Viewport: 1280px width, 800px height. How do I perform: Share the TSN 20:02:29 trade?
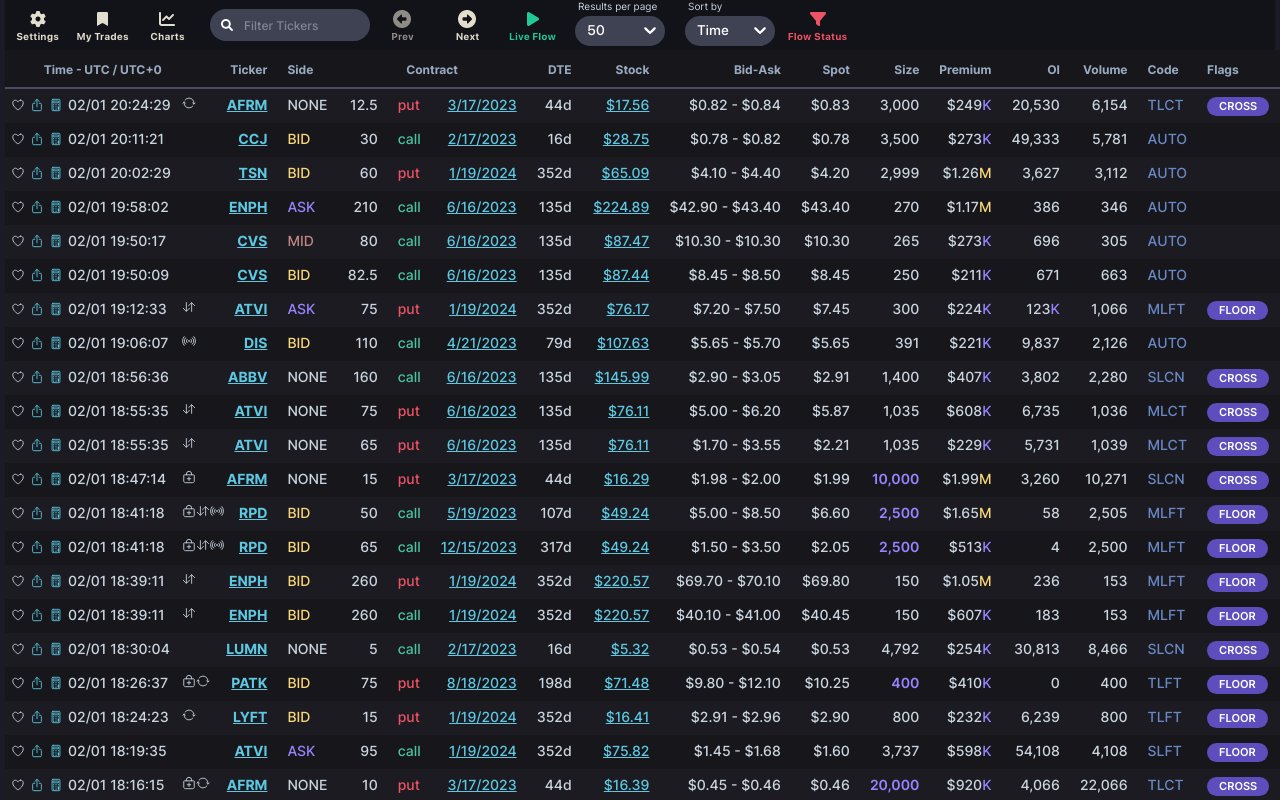(x=37, y=173)
